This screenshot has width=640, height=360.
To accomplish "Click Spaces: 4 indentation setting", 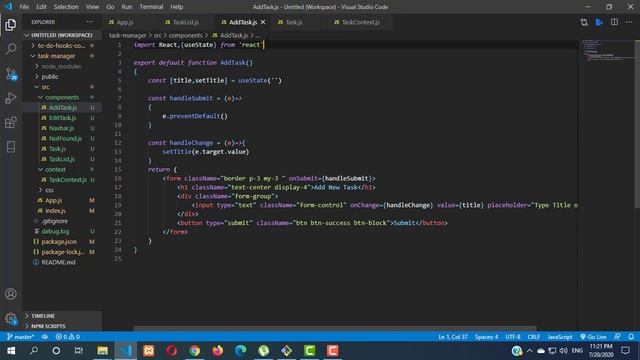I will point(486,337).
